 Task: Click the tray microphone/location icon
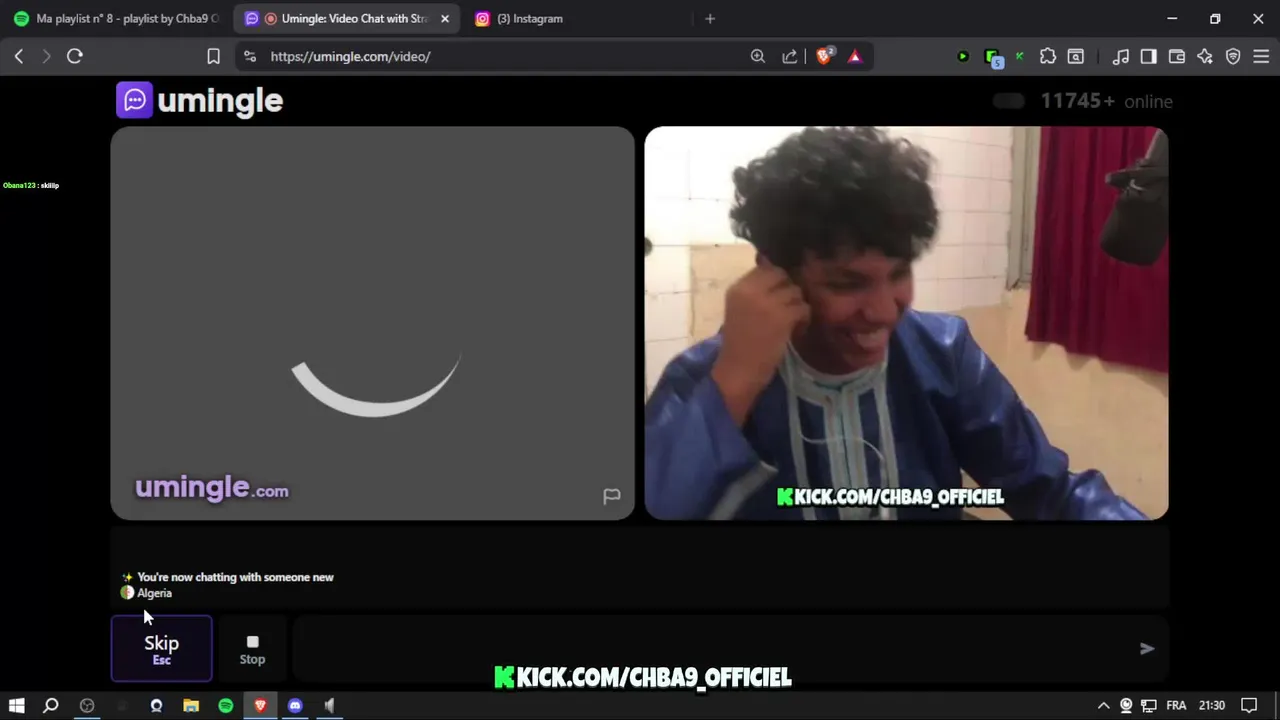1126,706
